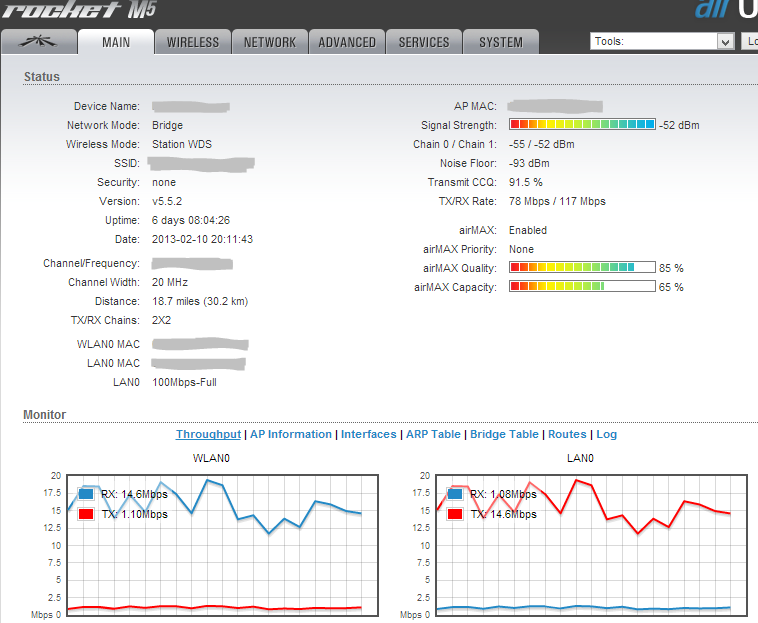Click the WLAN0 throughput graph
758x623 pixels.
click(222, 545)
